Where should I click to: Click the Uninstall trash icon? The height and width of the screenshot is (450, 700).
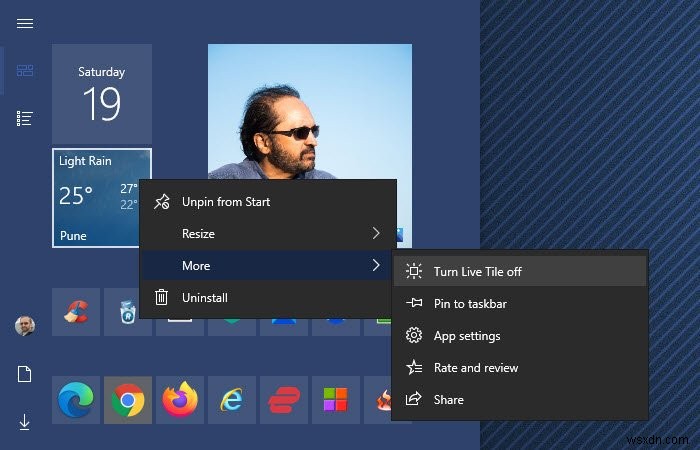161,297
